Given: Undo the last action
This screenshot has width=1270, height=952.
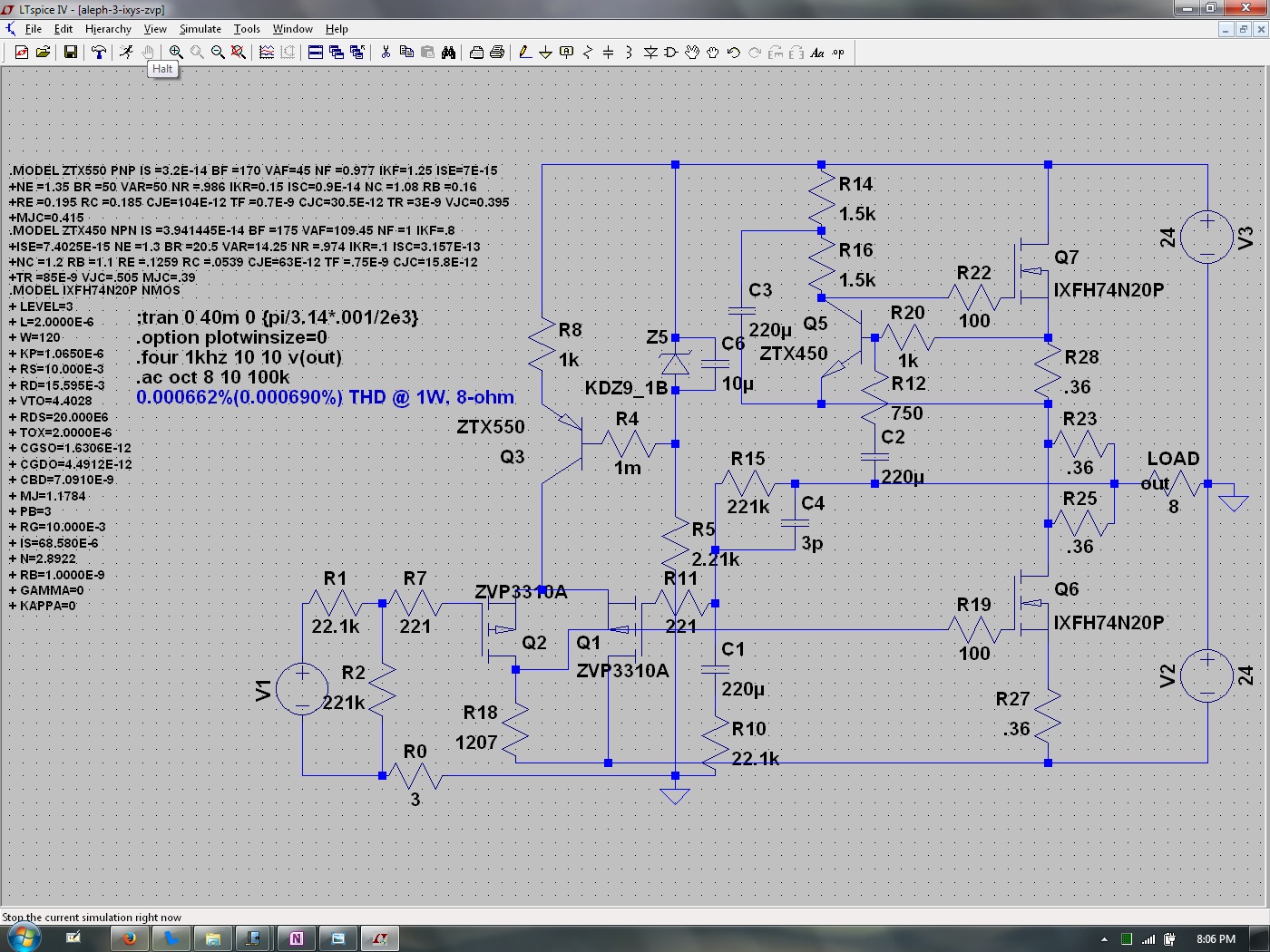Looking at the screenshot, I should (734, 53).
